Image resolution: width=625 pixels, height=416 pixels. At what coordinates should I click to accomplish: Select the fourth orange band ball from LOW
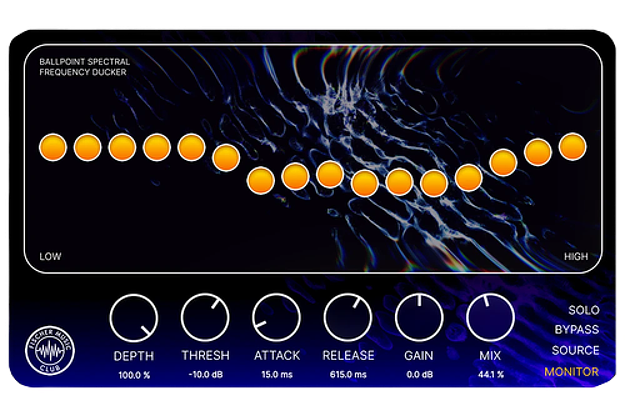tap(157, 147)
